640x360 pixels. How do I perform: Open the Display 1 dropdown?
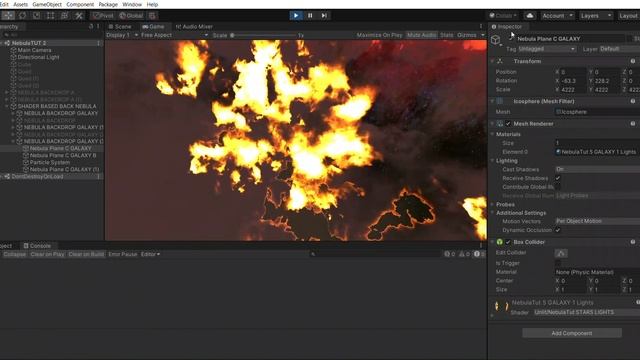122,36
